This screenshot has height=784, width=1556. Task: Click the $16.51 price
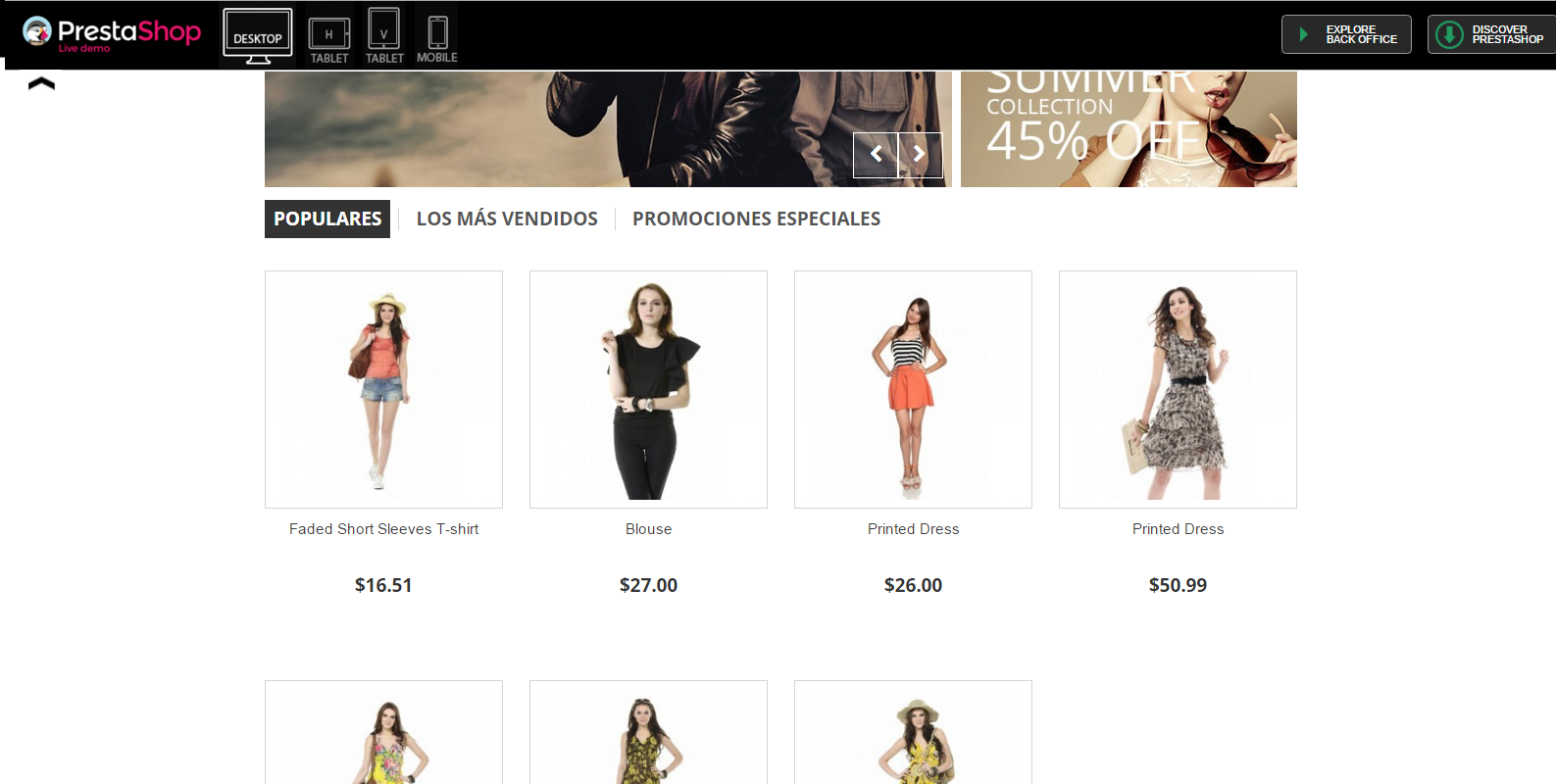[x=383, y=585]
